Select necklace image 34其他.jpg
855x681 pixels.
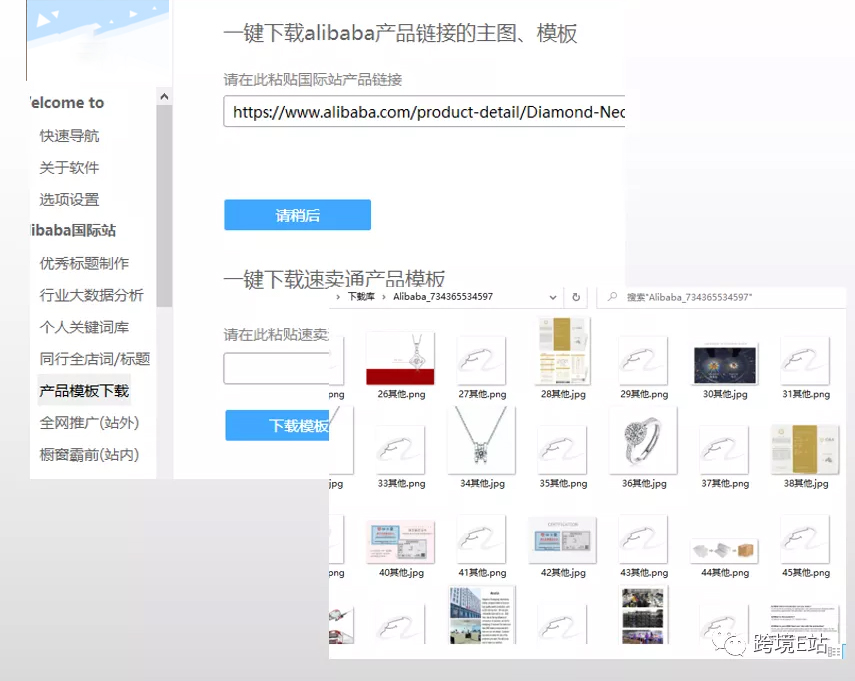click(482, 441)
